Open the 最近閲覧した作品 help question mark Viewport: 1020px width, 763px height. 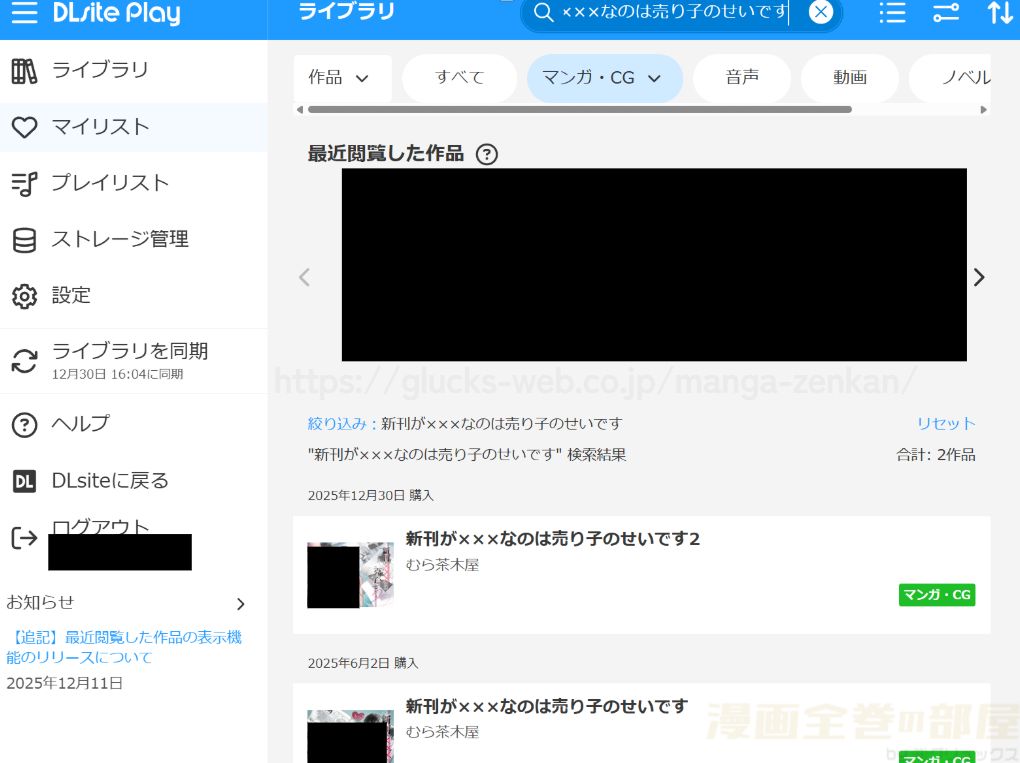click(x=487, y=154)
